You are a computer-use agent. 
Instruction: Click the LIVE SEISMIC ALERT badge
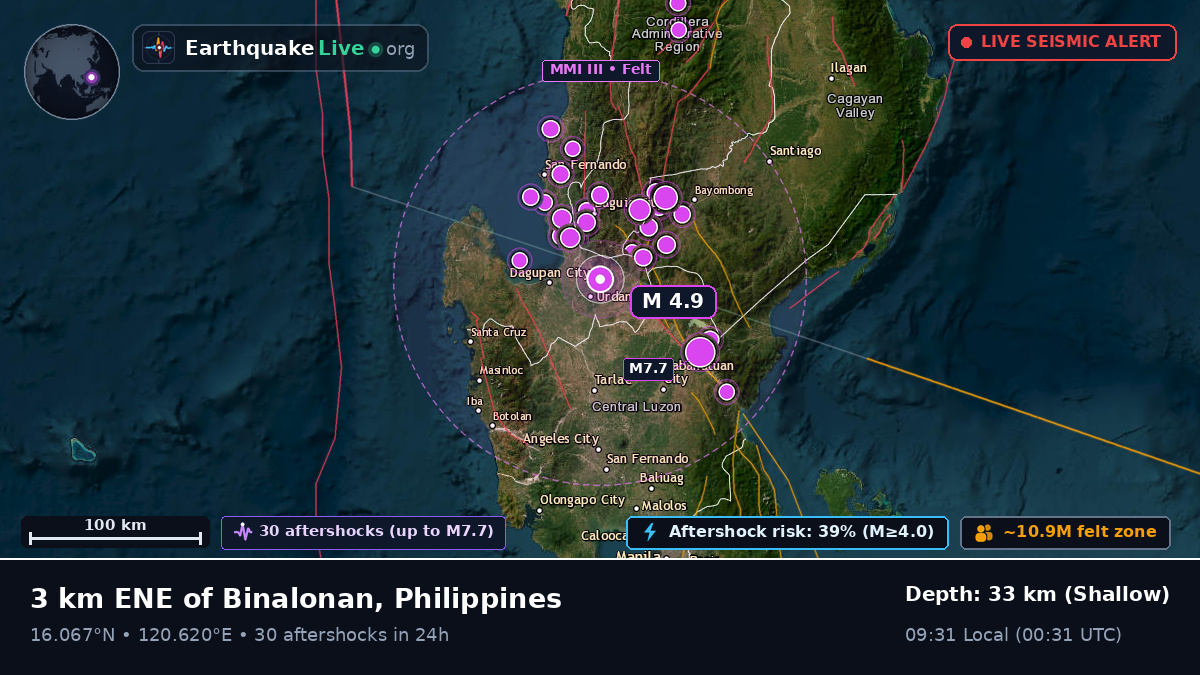[x=1062, y=42]
